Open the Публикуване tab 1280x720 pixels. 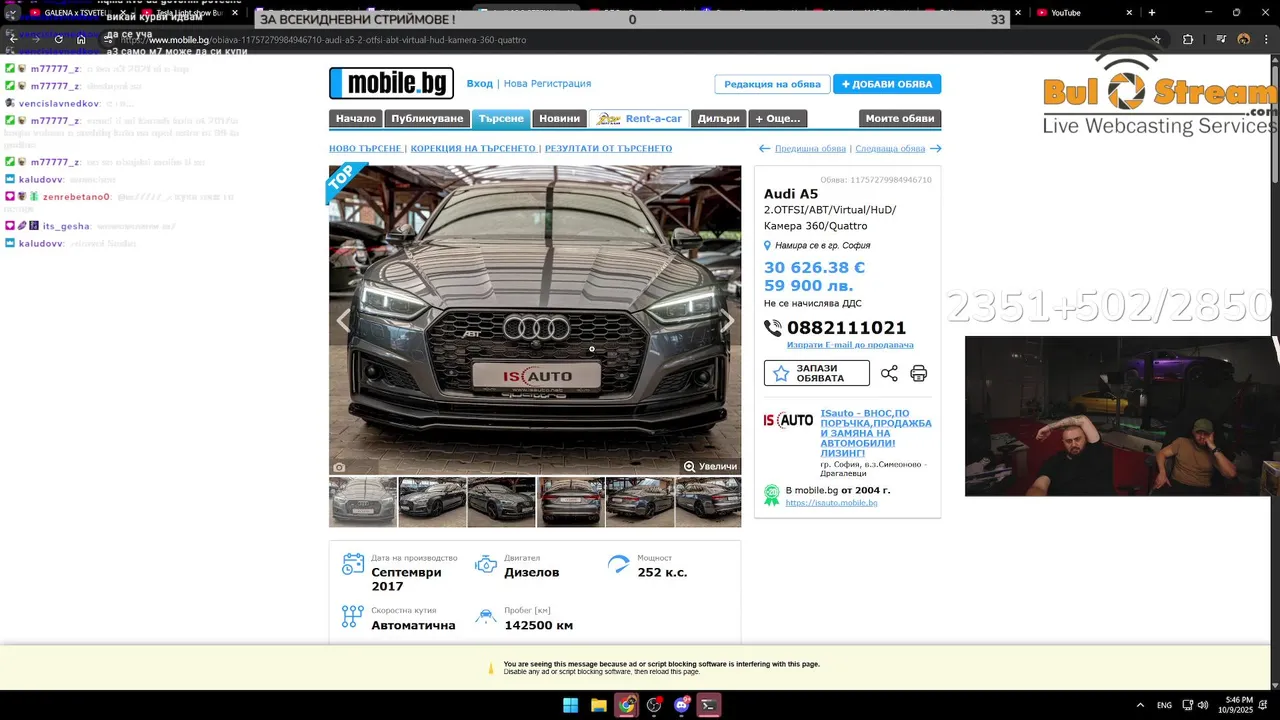pyautogui.click(x=427, y=118)
